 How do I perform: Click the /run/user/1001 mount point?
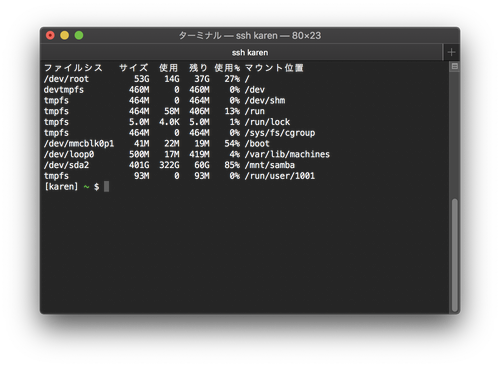point(280,176)
